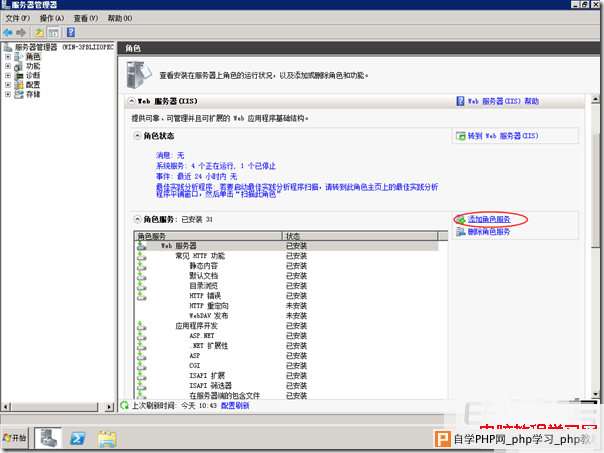The height and width of the screenshot is (453, 604).
Task: Click the Back arrow toolbar icon
Action: (x=9, y=32)
